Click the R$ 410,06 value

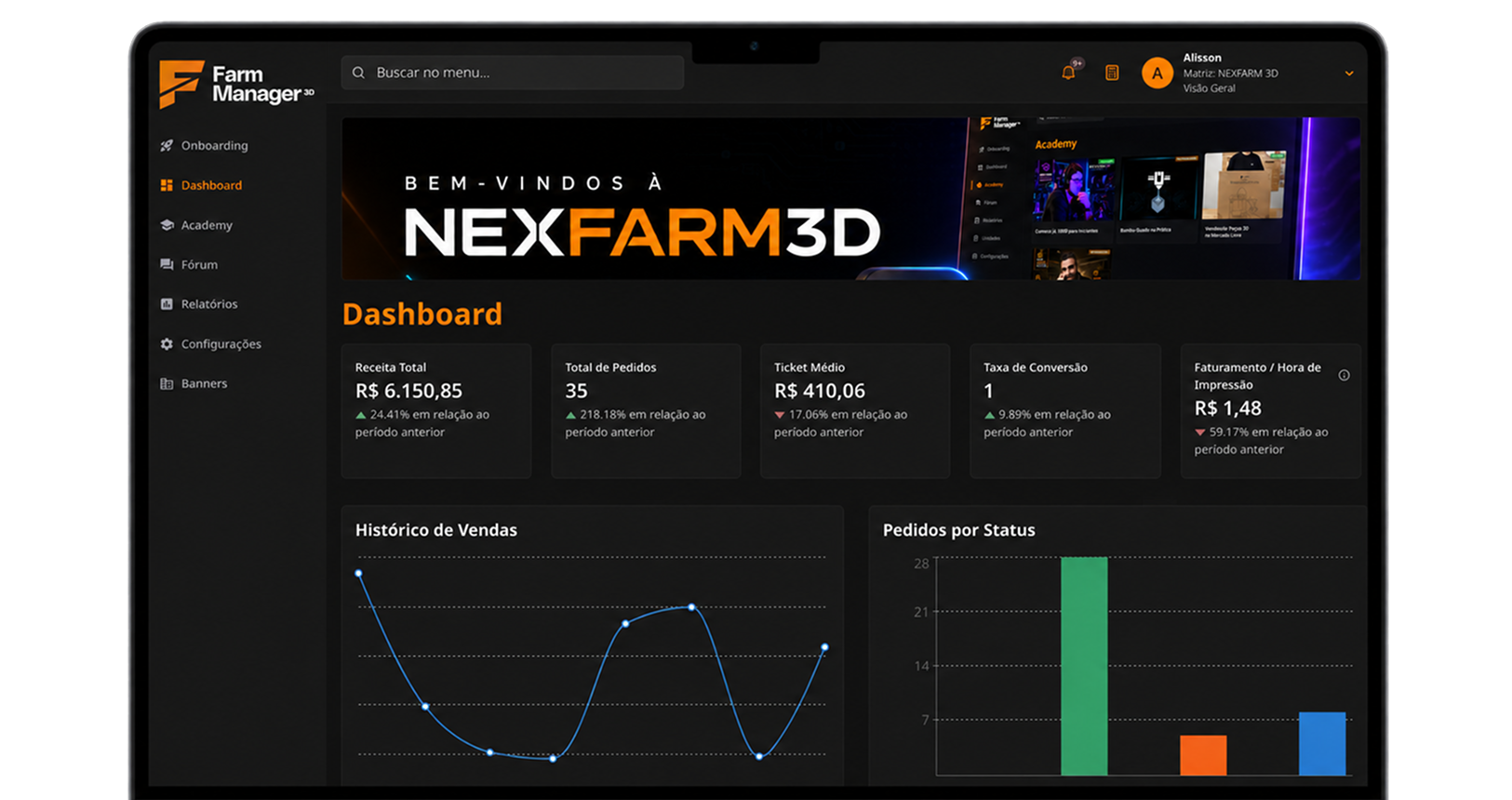[820, 392]
